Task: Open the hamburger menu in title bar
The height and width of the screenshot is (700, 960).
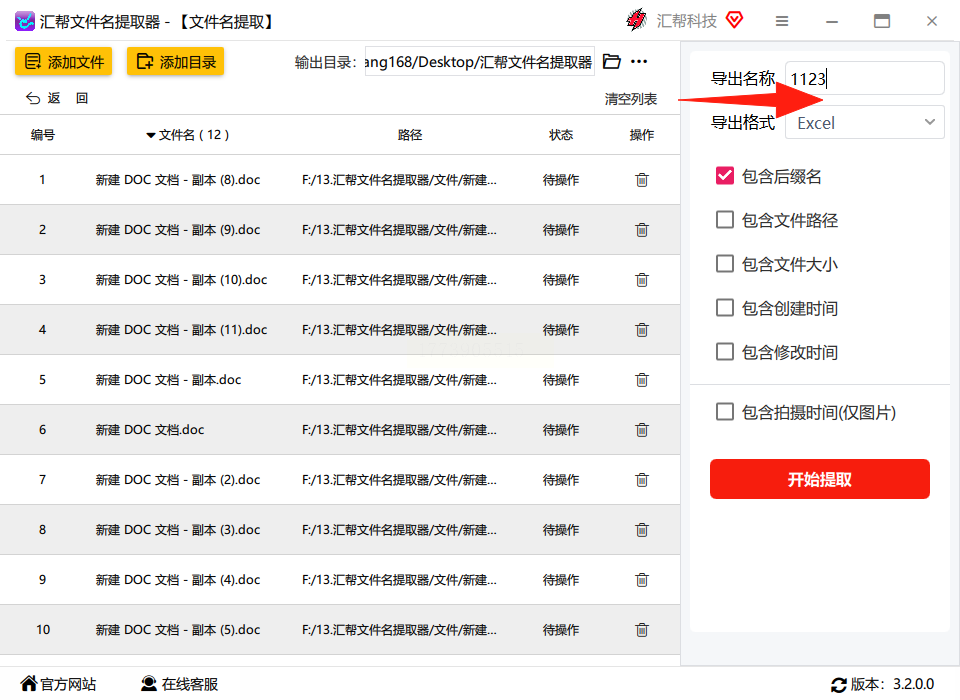Action: coord(782,21)
